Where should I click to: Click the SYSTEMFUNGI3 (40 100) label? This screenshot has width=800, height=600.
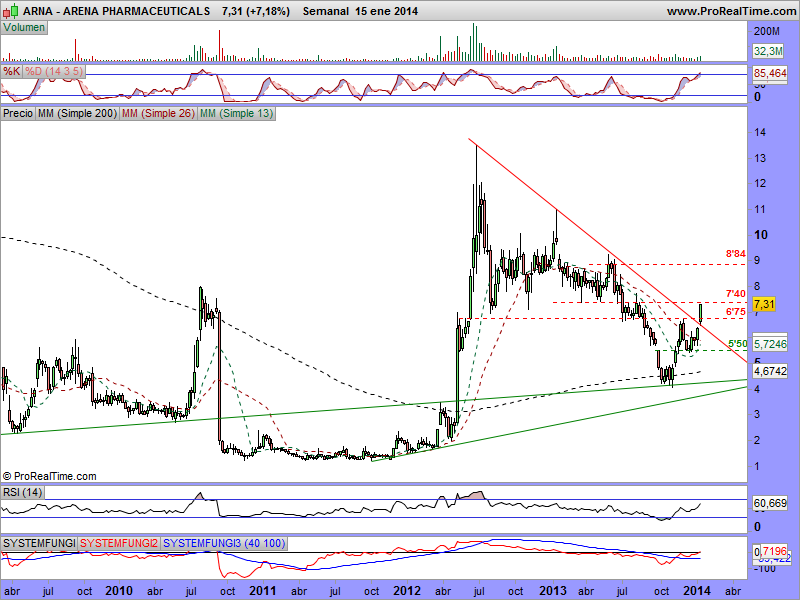[x=223, y=543]
